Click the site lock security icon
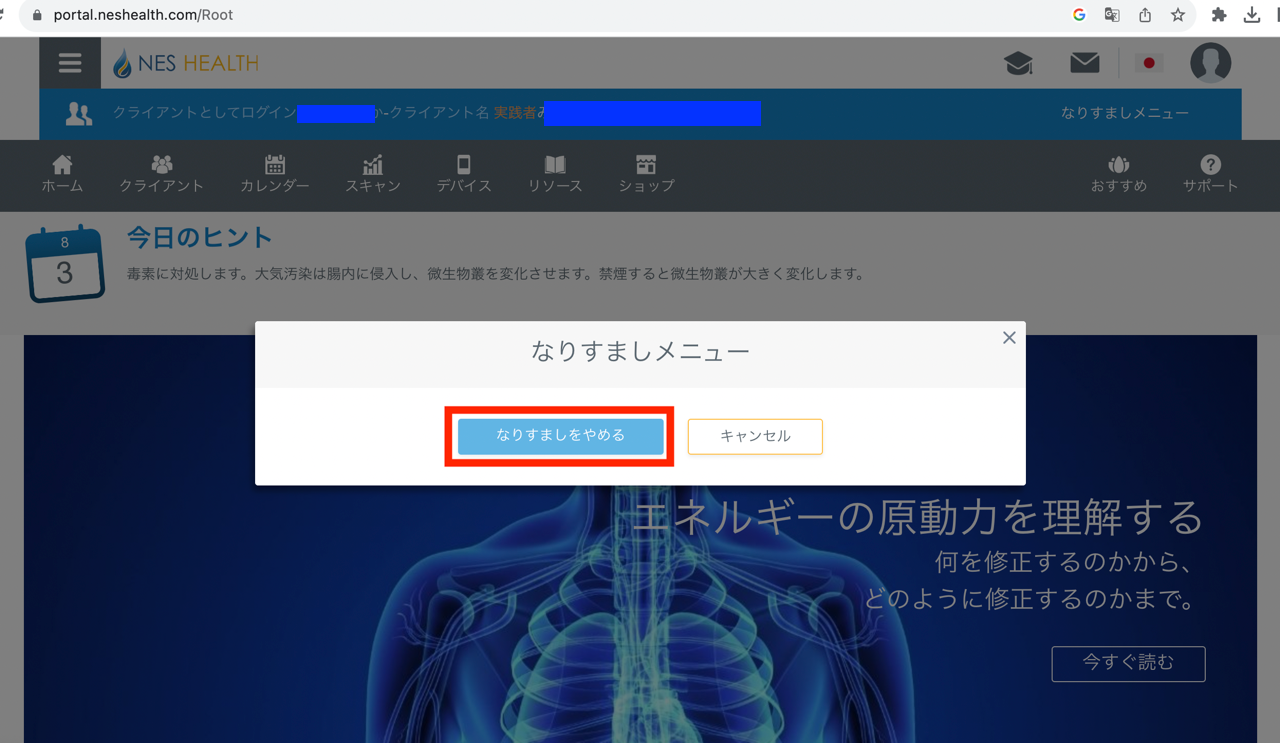Viewport: 1280px width, 743px height. [37, 15]
